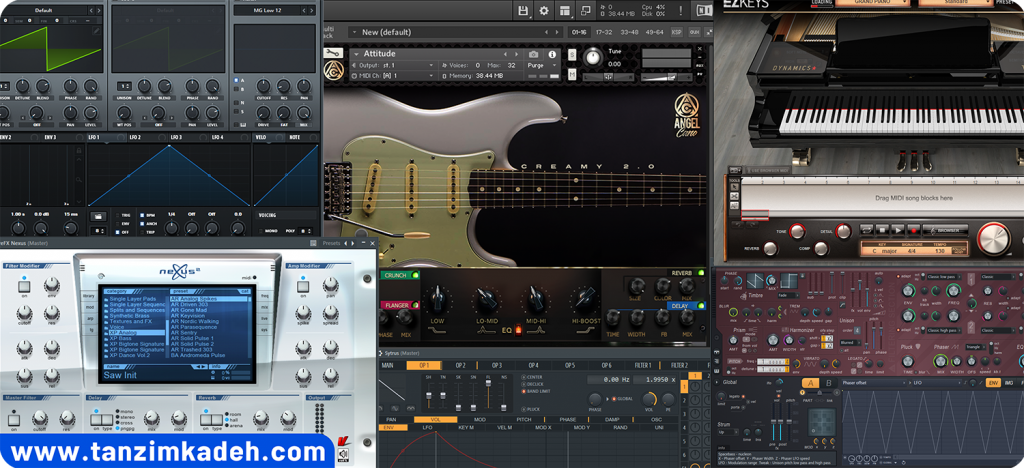Open the Purge dropdown
Screen dimensions: 1024x468
pos(542,65)
